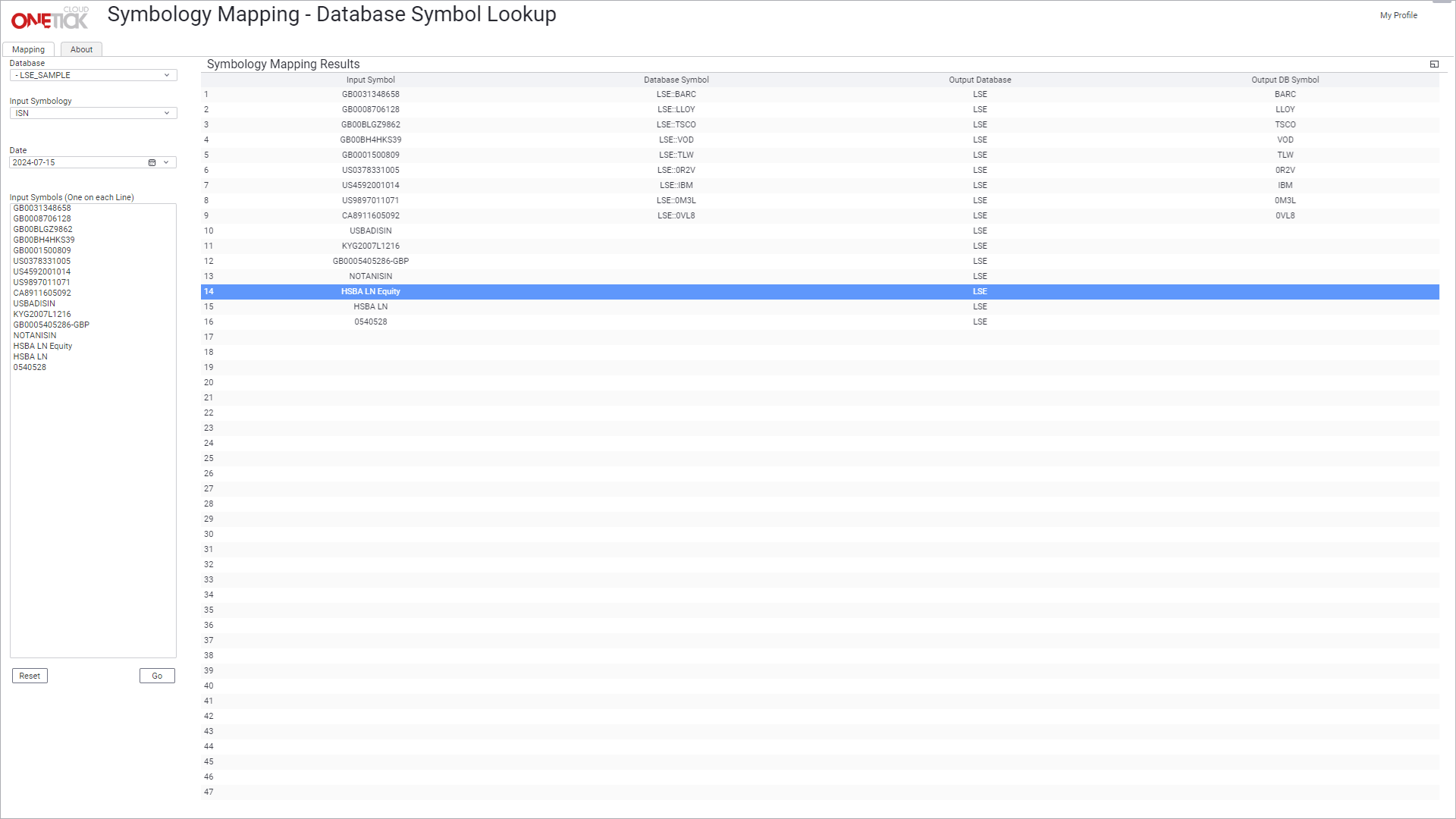
Task: Sort by the Input Symbol column header
Action: [370, 80]
